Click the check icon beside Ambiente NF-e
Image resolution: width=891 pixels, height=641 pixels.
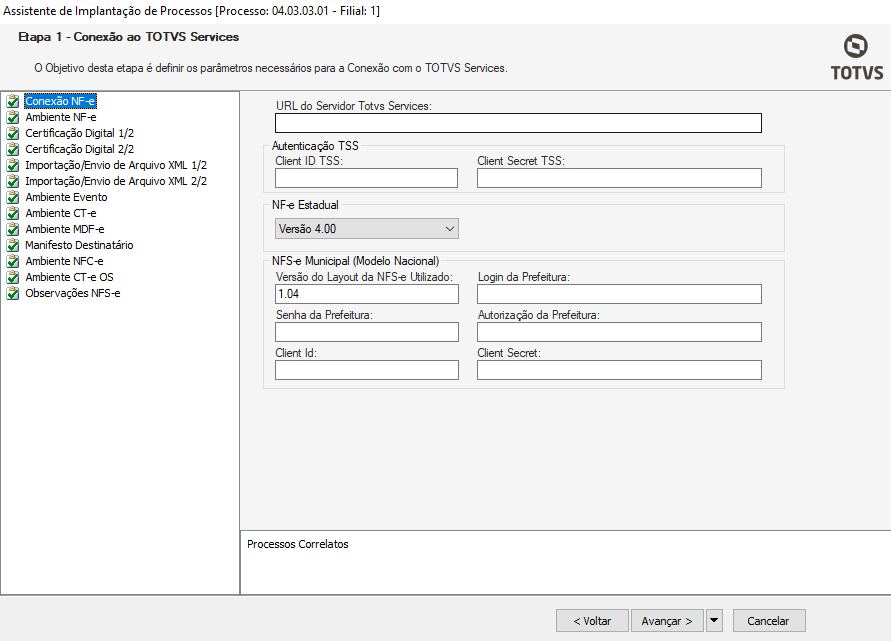tap(13, 117)
